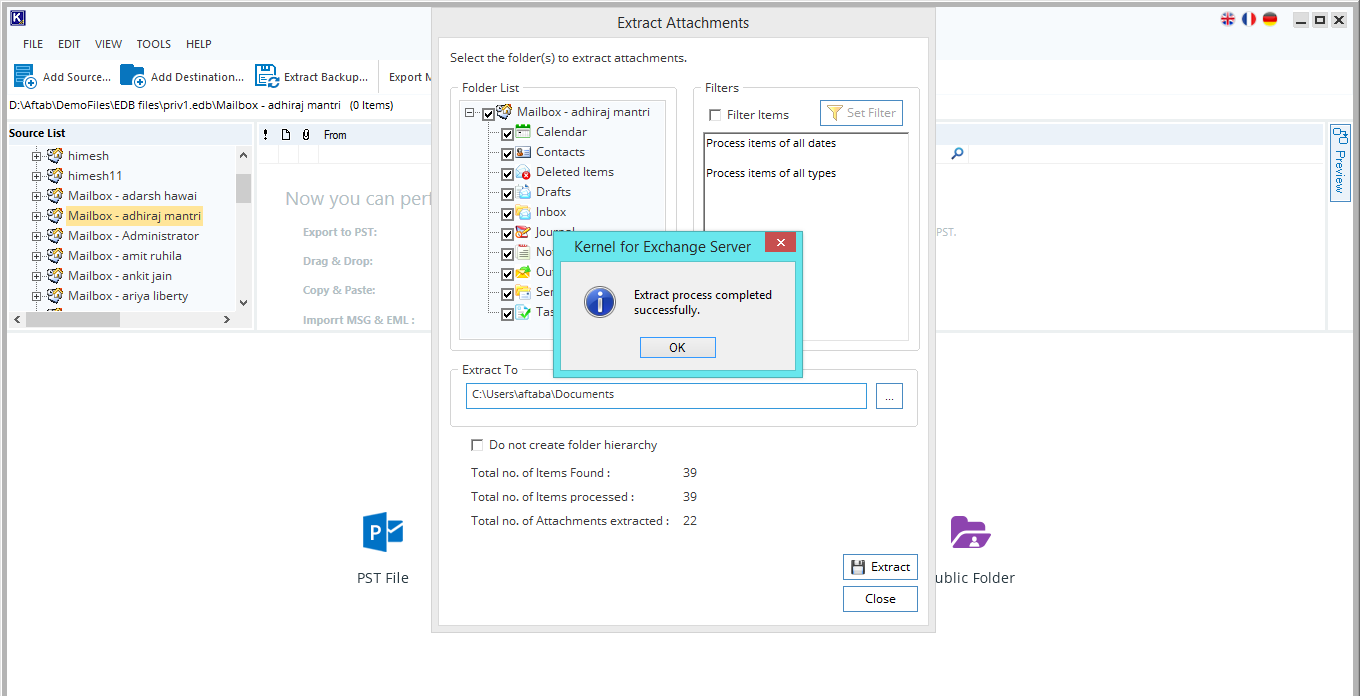Viewport: 1360px width, 696px height.
Task: Click the browse (...) button for Extract To
Action: click(889, 396)
